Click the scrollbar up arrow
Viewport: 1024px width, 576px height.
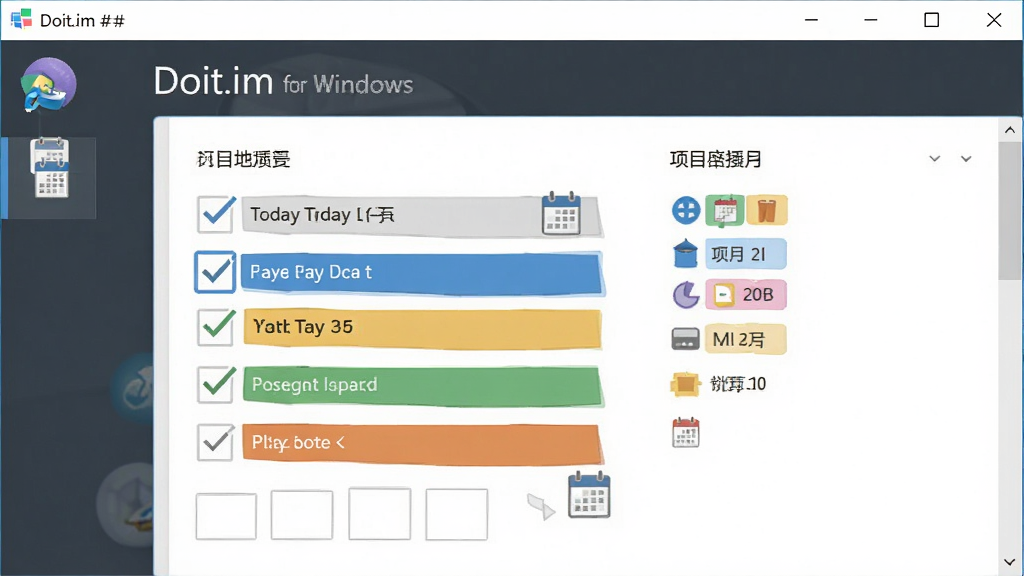pyautogui.click(x=1010, y=130)
